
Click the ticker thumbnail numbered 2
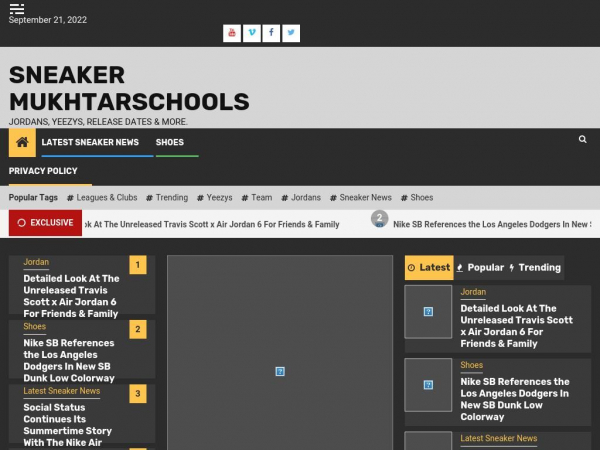coord(380,219)
